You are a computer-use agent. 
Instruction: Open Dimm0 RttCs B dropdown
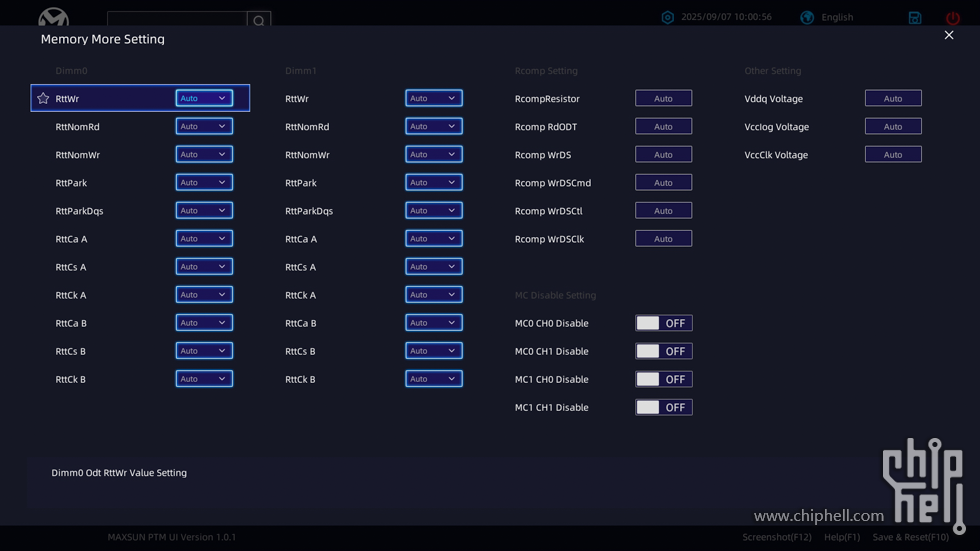click(x=204, y=351)
